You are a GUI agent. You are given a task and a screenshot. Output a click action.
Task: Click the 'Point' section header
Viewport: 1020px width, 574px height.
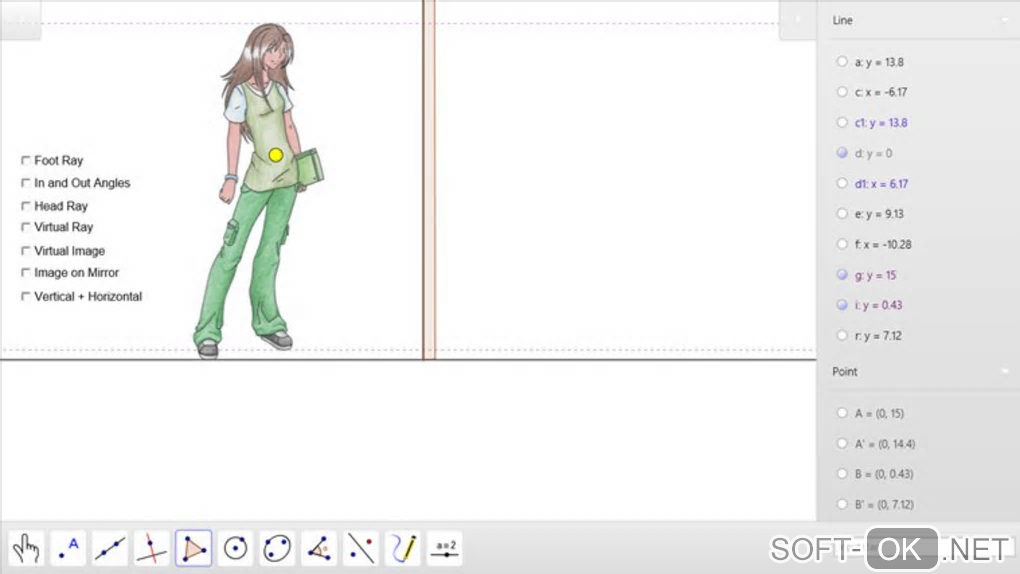click(x=844, y=372)
